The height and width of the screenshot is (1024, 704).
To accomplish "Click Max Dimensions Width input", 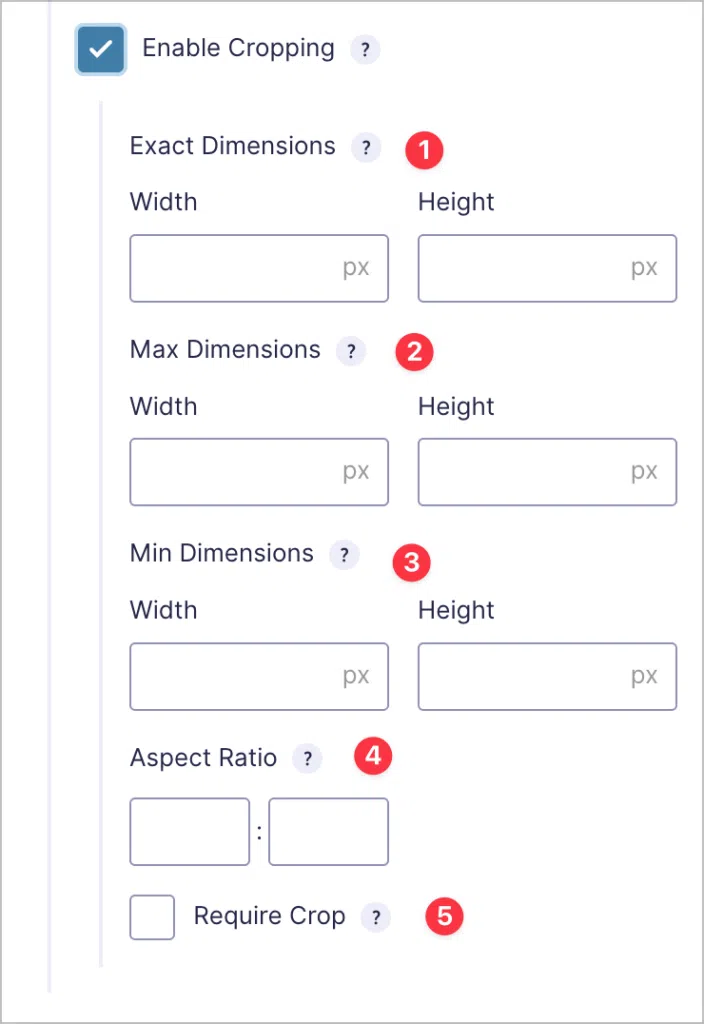I will coord(259,472).
